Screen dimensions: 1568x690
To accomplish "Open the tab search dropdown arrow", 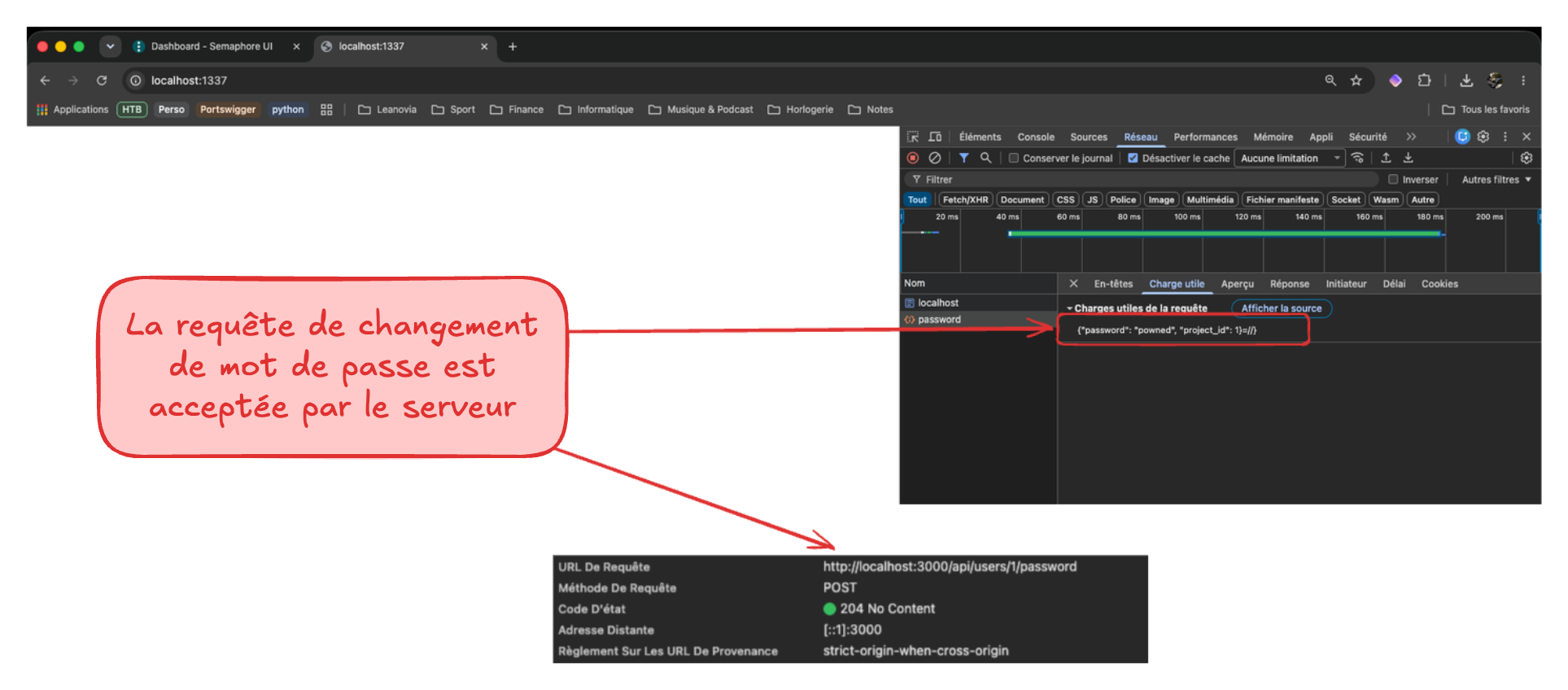I will click(110, 46).
